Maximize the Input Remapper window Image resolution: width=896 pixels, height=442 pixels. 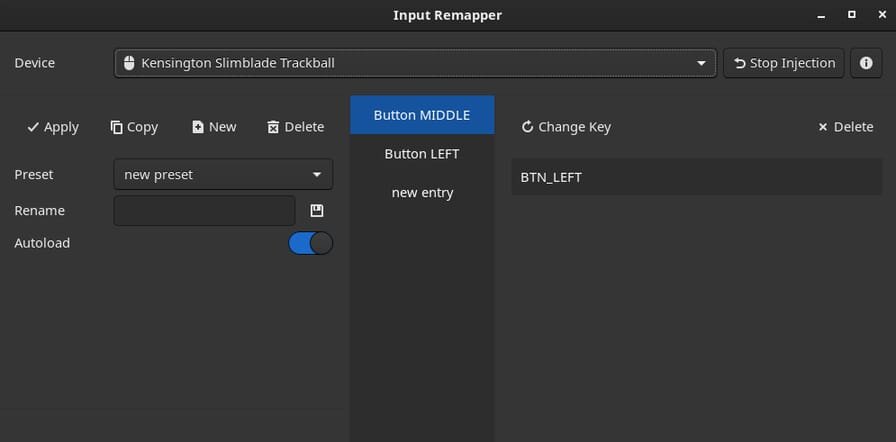852,14
